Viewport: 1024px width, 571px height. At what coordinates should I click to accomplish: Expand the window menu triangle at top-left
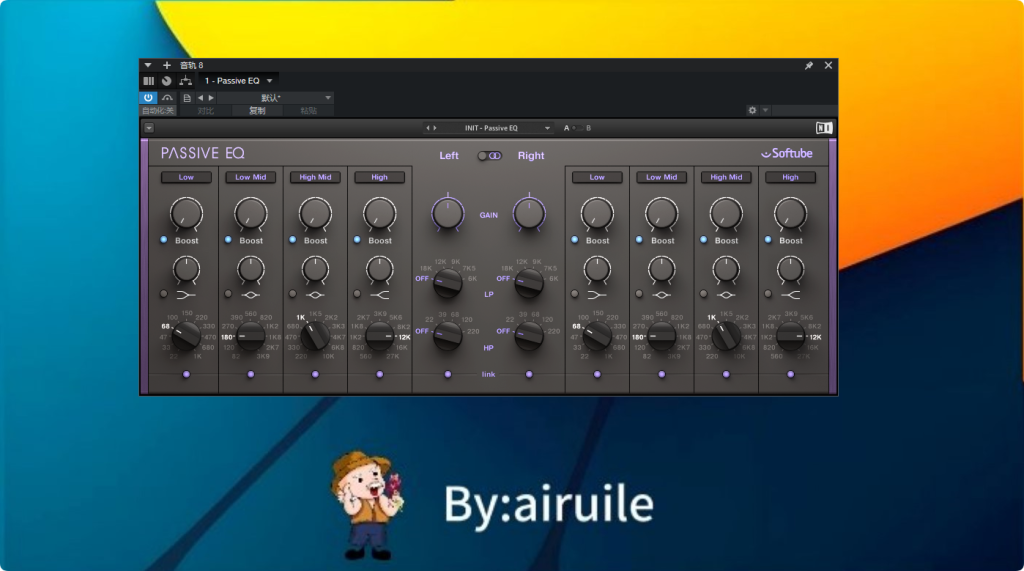(148, 65)
